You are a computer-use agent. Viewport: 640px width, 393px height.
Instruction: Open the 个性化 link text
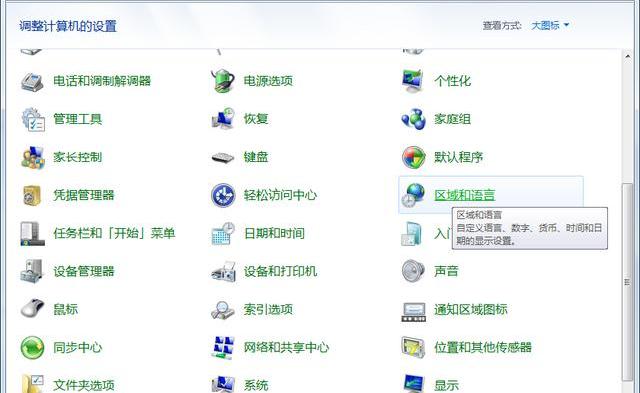click(452, 81)
